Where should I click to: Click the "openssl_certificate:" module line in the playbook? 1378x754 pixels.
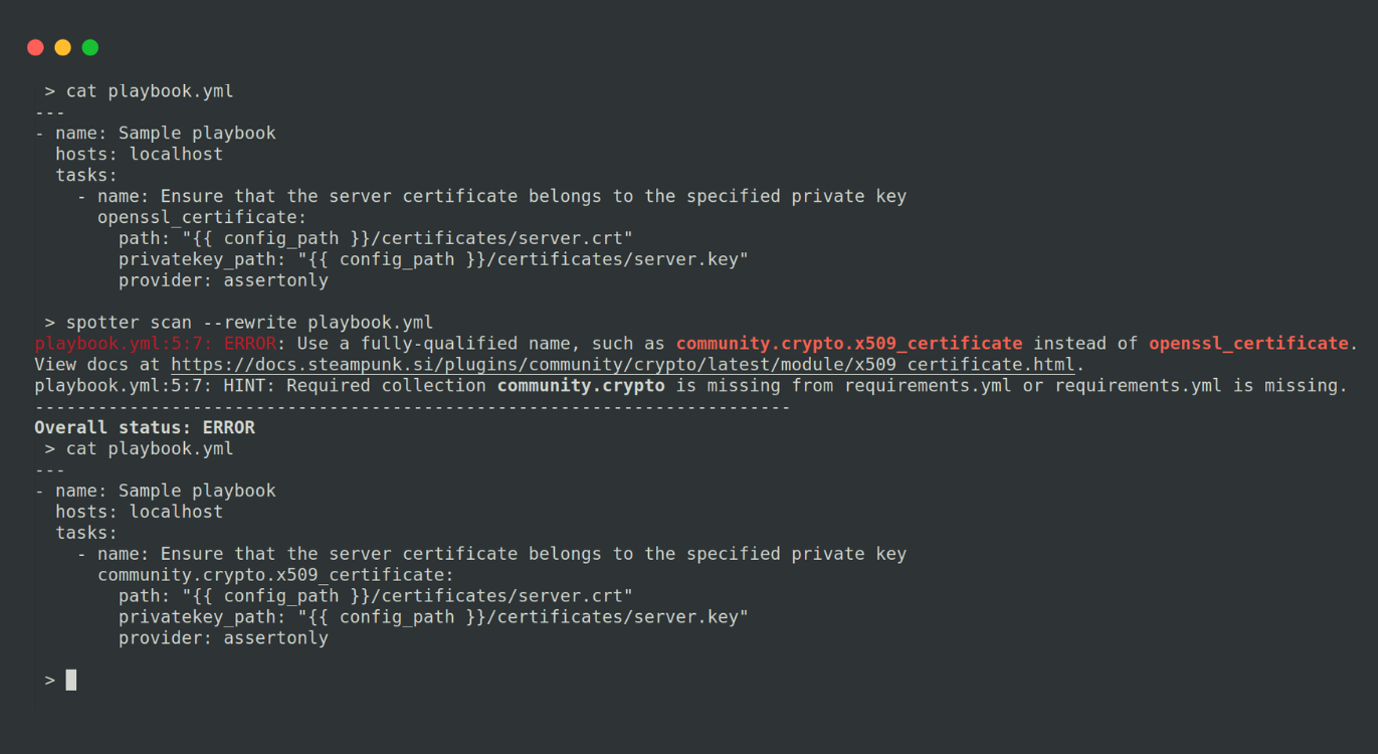(202, 217)
